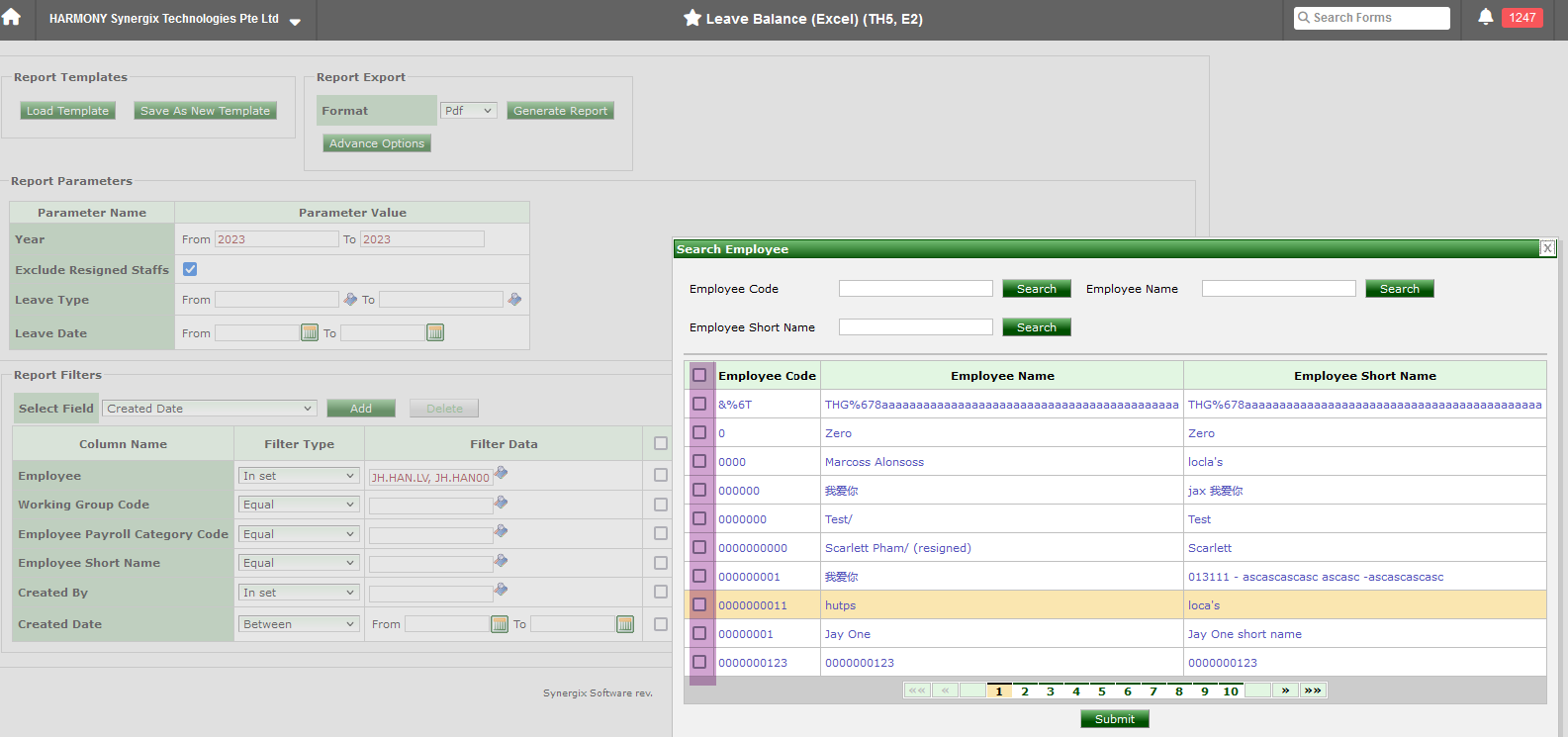Open Leave Date To calendar icon

tap(435, 332)
